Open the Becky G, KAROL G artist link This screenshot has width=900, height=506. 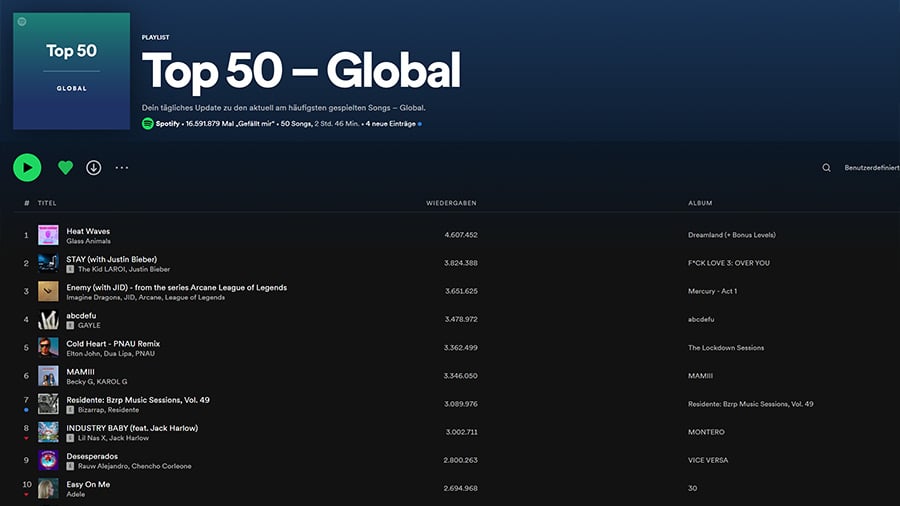[x=97, y=382]
